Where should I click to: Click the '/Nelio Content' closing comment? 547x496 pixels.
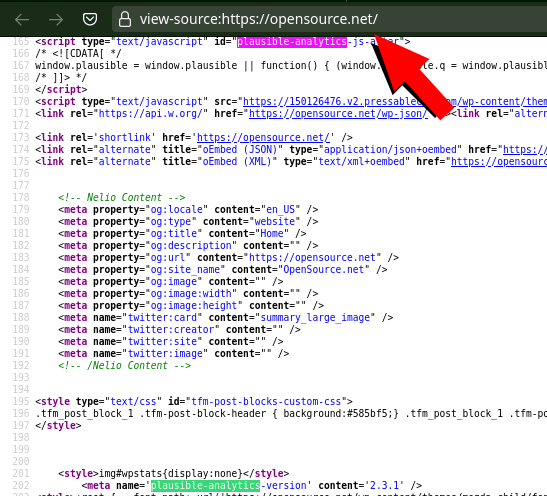pyautogui.click(x=125, y=366)
